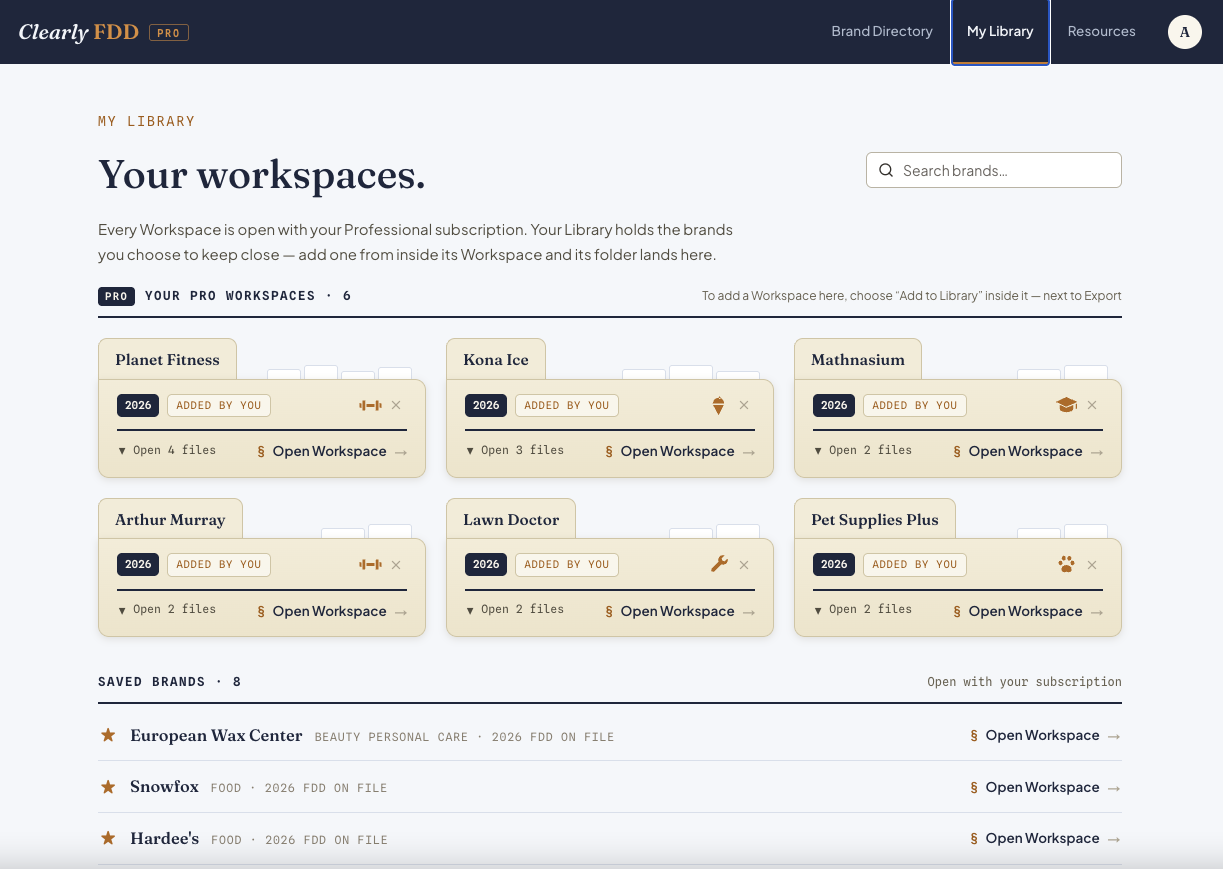Click the PRO badge next to the logo
Viewport: 1223px width, 869px height.
click(x=169, y=33)
